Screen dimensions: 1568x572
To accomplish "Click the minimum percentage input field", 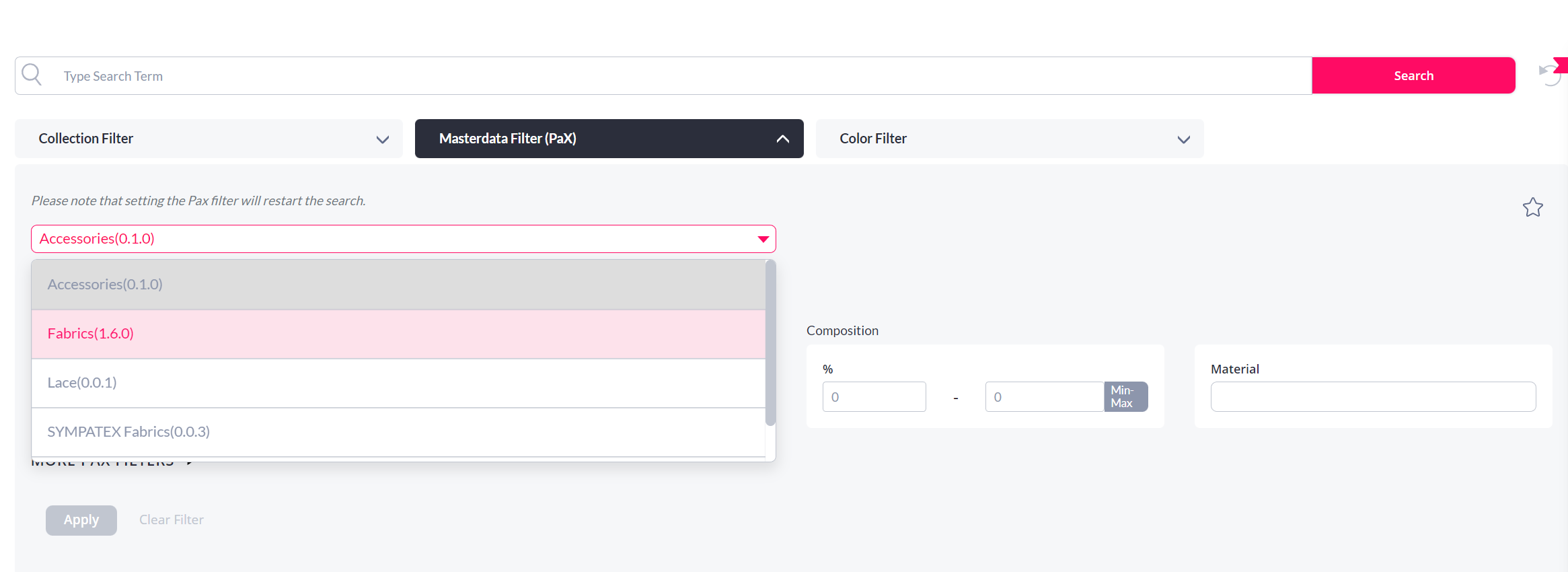I will [874, 397].
